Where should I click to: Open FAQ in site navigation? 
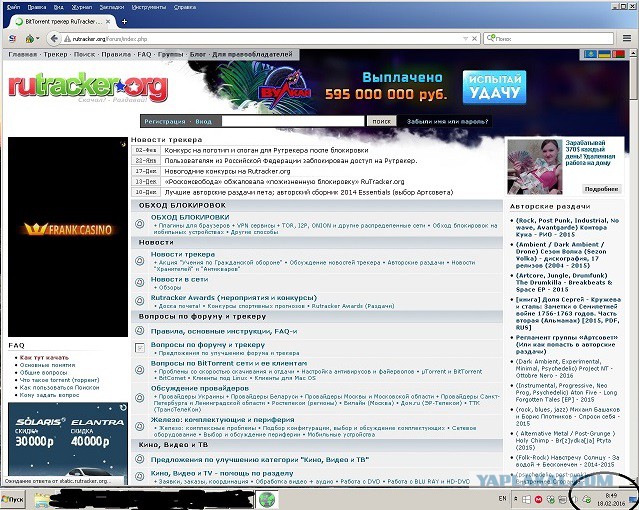pos(144,54)
